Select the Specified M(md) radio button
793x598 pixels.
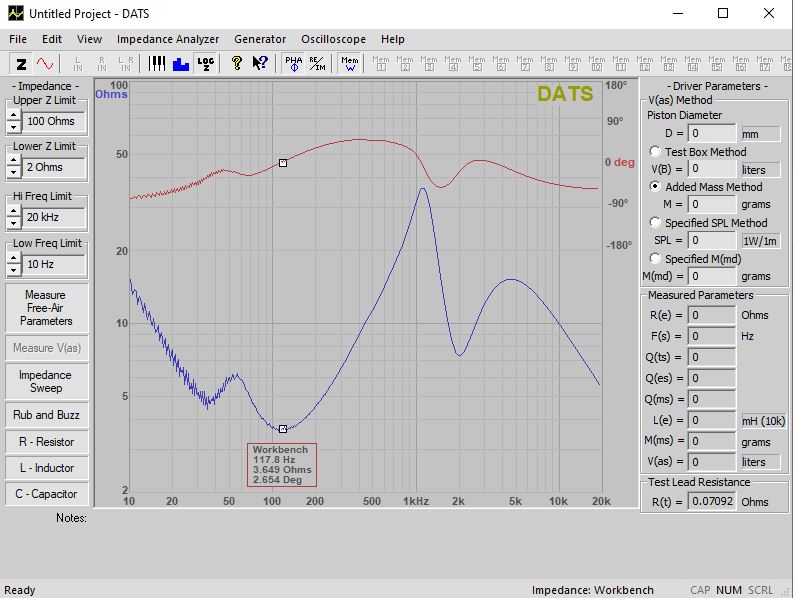(655, 258)
